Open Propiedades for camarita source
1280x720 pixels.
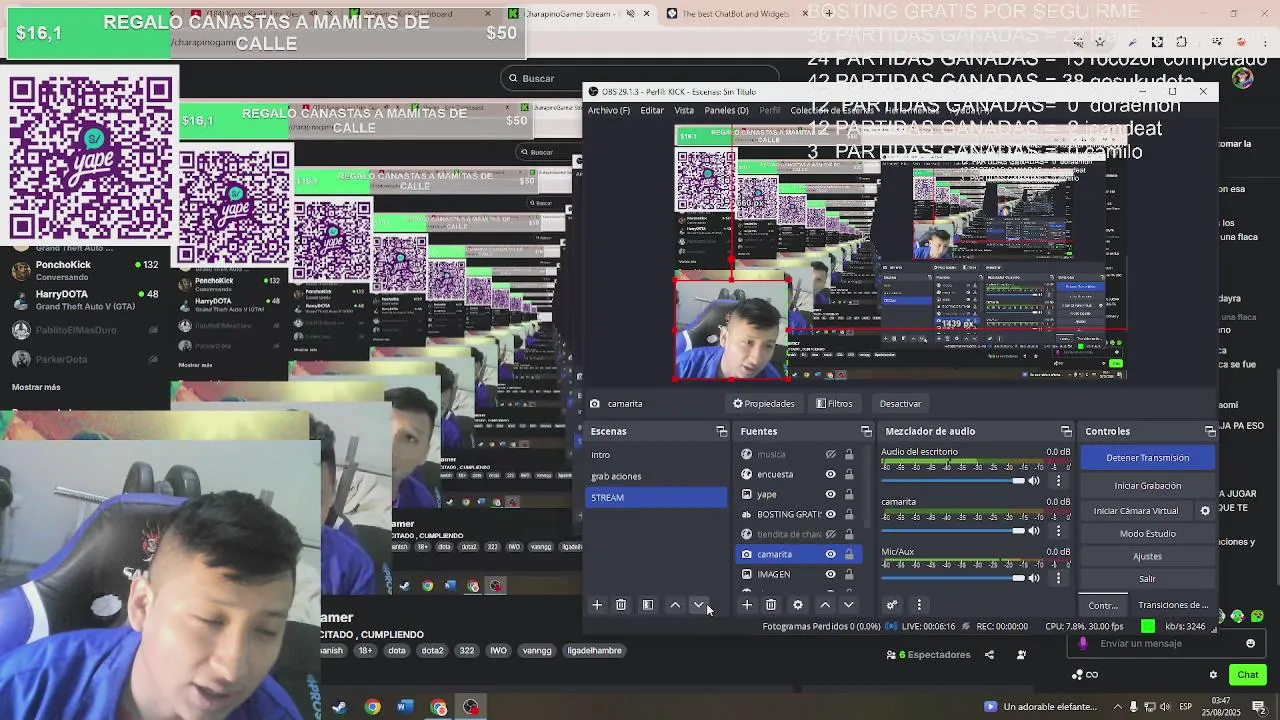[x=764, y=404]
